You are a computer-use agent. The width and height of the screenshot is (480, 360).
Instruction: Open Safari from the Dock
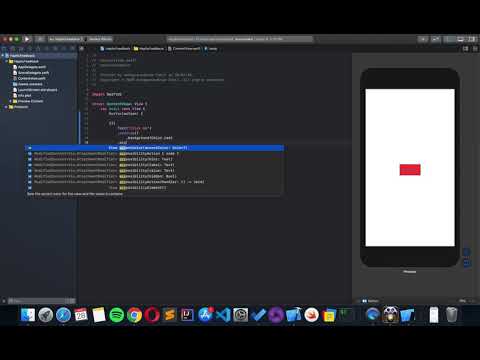(63, 315)
